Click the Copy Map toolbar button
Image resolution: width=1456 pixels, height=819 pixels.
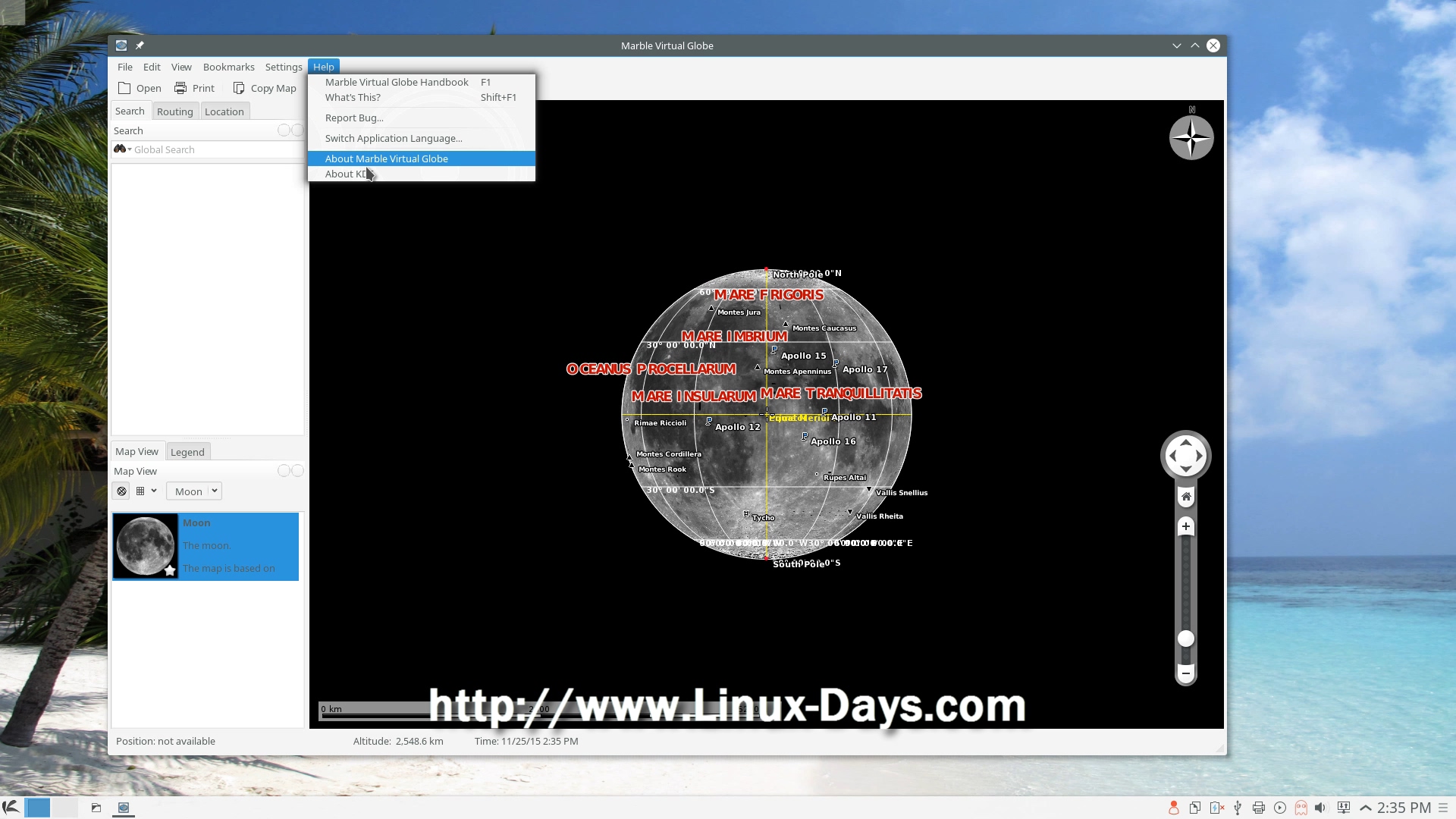265,88
